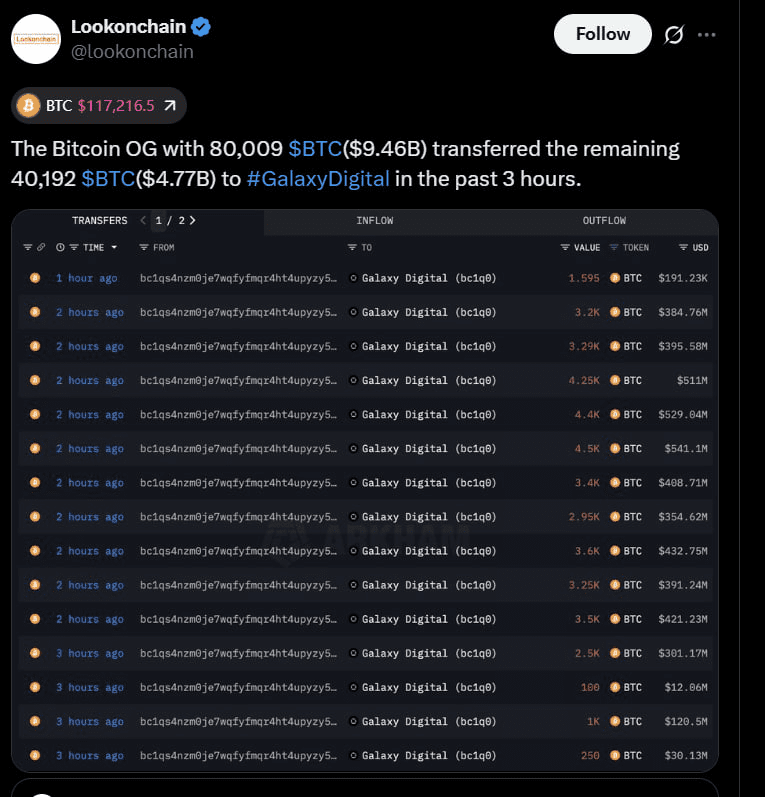Toggle the FROM column filter
765x797 pixels.
pos(144,247)
